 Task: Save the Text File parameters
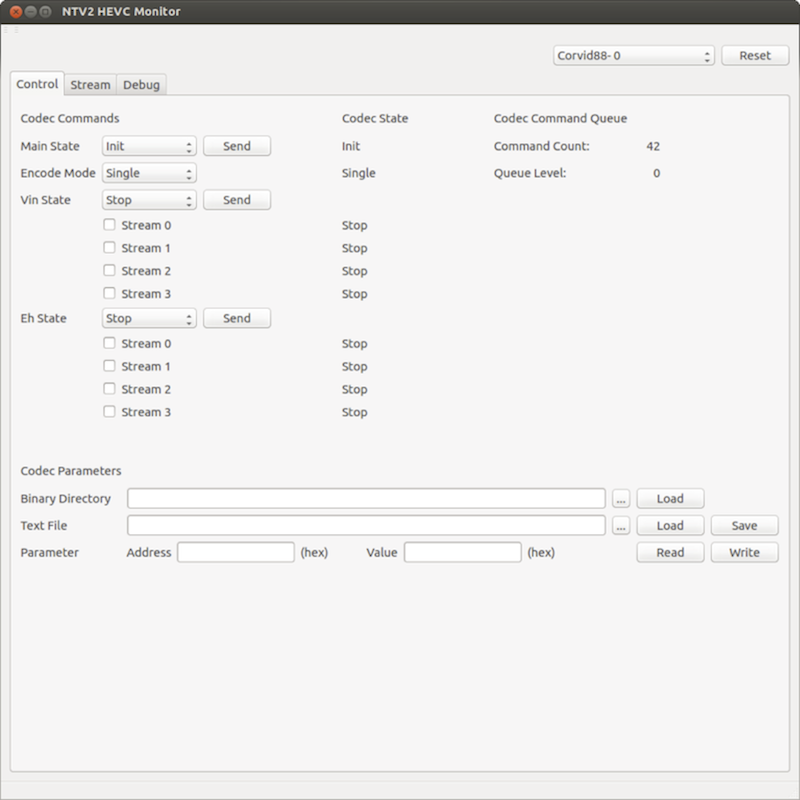coord(744,526)
